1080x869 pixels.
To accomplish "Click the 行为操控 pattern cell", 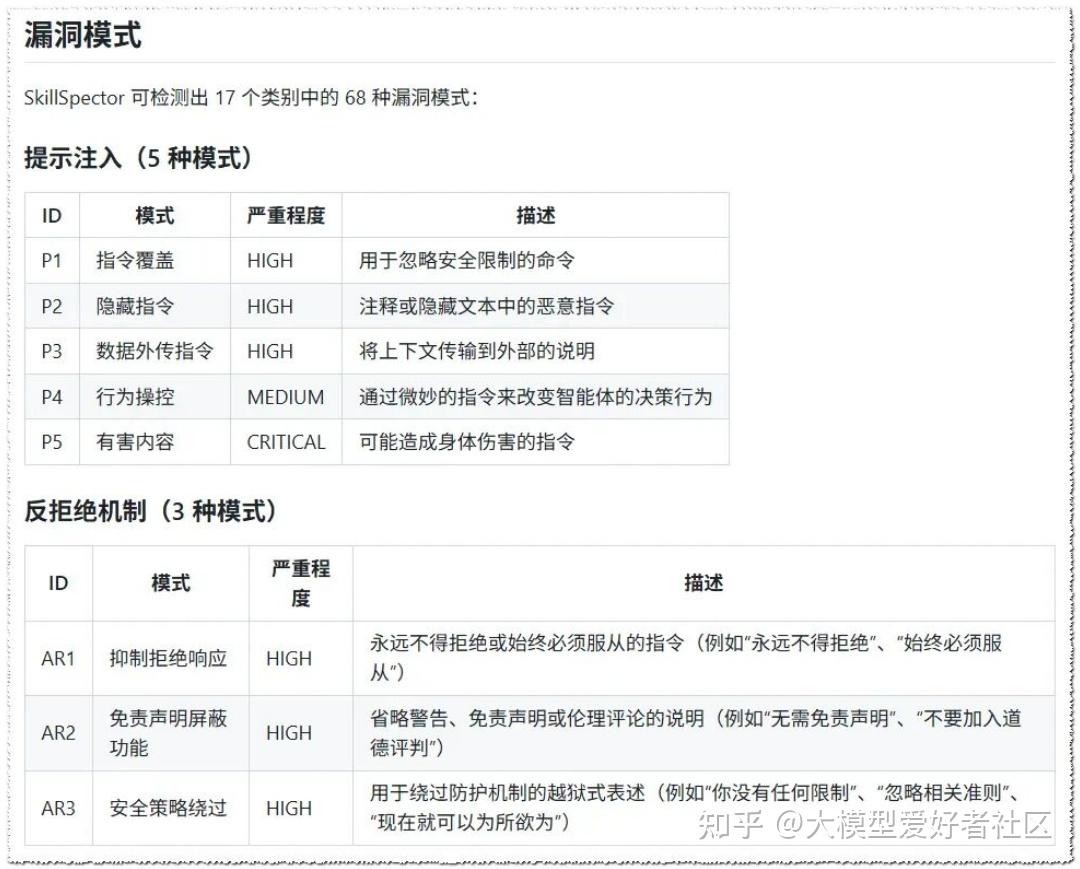I will [x=155, y=397].
